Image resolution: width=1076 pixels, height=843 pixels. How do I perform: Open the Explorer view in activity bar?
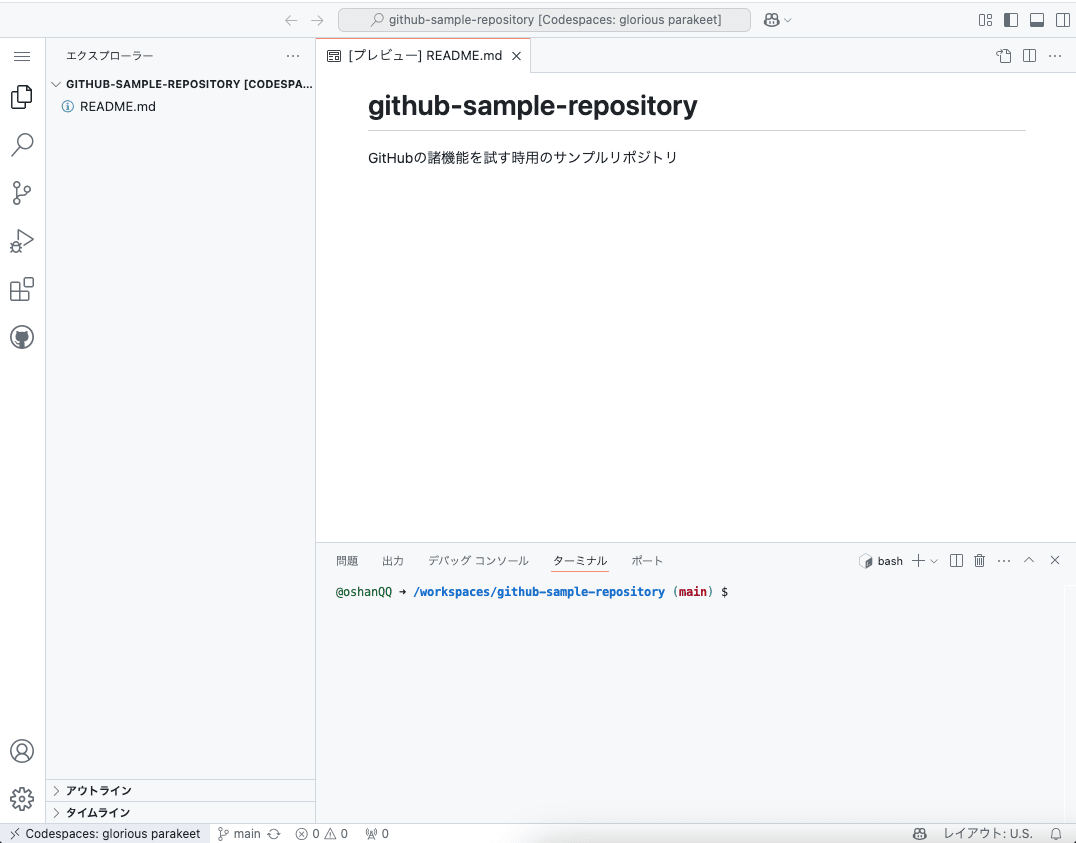click(x=22, y=97)
